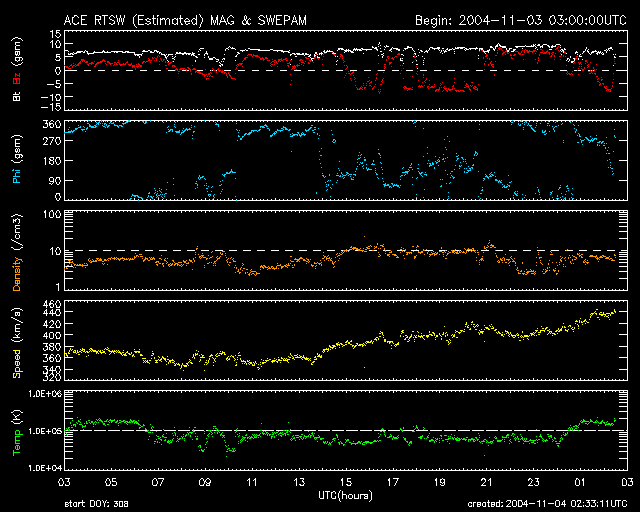Click the '(/cm3)' density unit text
The width and height of the screenshot is (640, 512).
(x=17, y=232)
